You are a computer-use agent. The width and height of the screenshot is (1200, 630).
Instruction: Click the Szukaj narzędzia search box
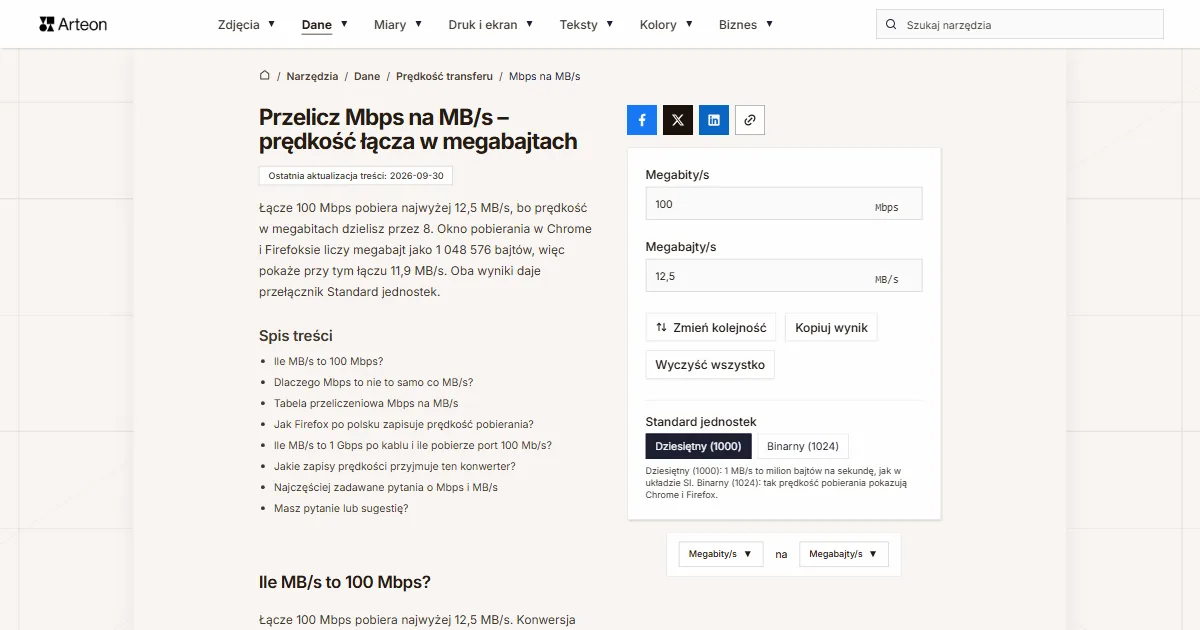(1020, 25)
